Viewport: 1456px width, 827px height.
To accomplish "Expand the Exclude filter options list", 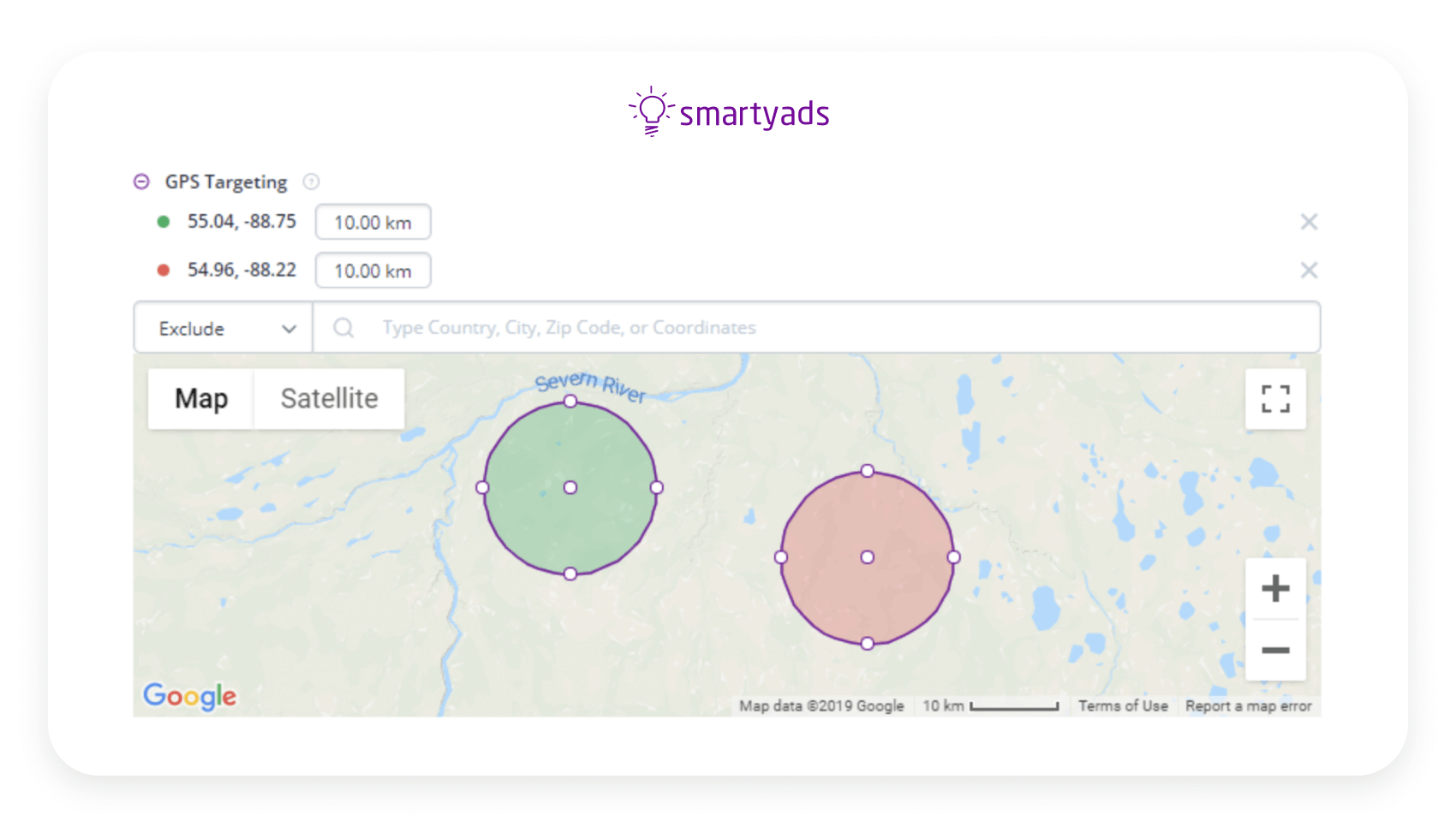I will tap(289, 327).
